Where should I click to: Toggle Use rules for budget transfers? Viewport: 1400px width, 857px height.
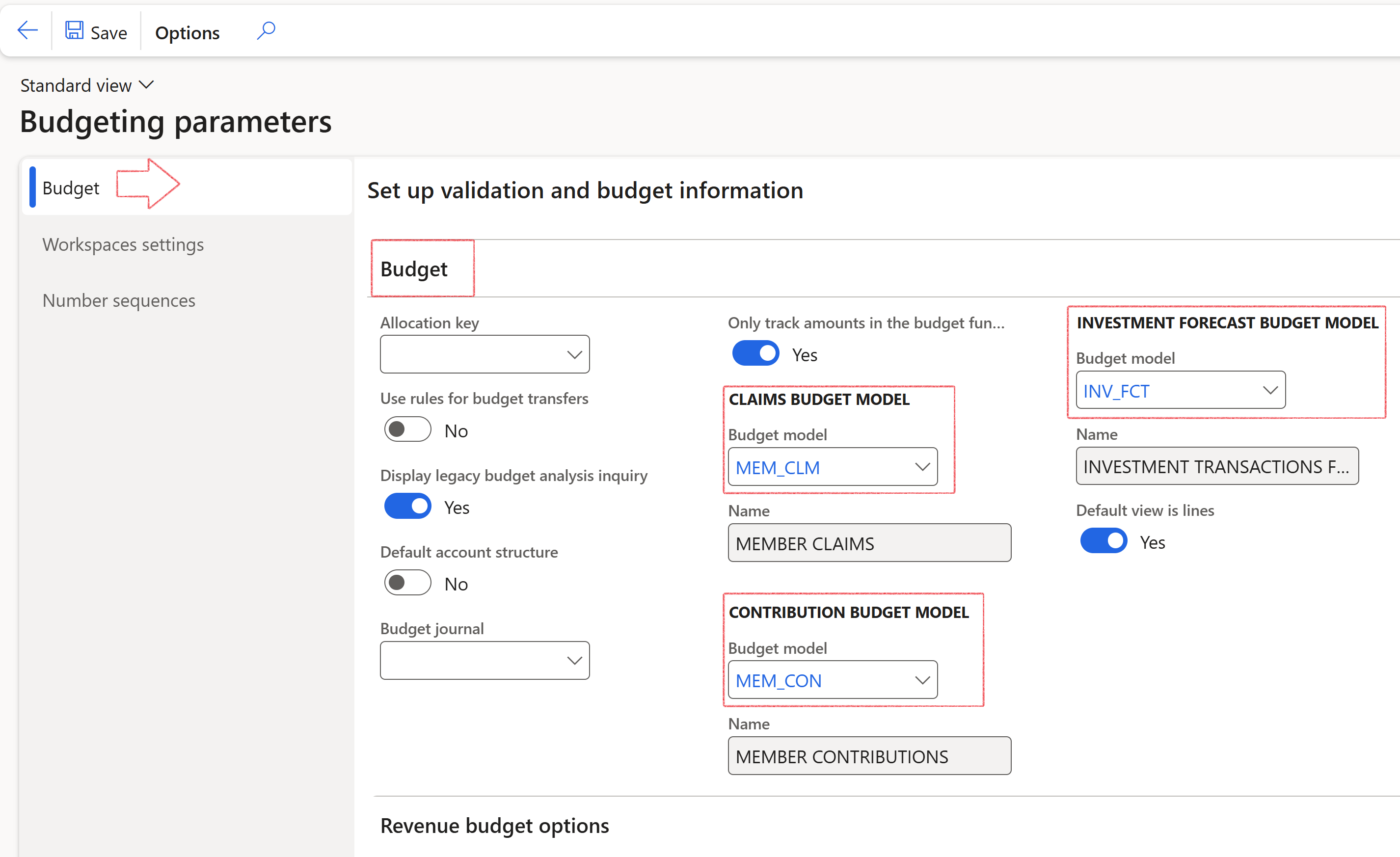pyautogui.click(x=407, y=429)
